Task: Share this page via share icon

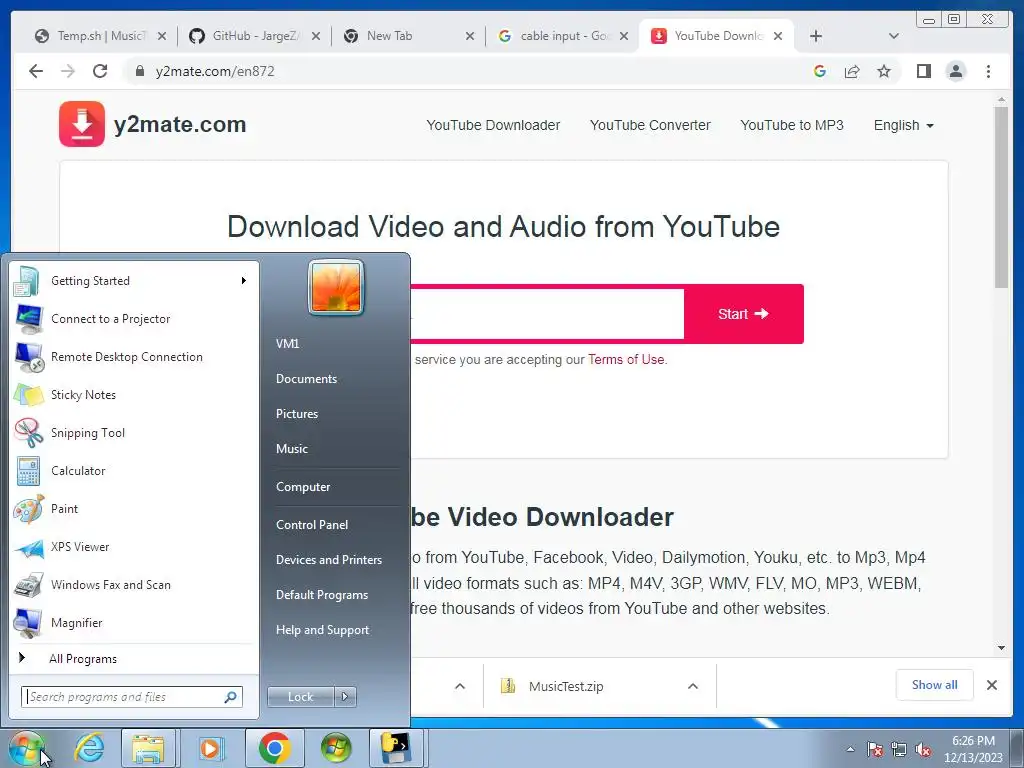Action: pyautogui.click(x=852, y=71)
